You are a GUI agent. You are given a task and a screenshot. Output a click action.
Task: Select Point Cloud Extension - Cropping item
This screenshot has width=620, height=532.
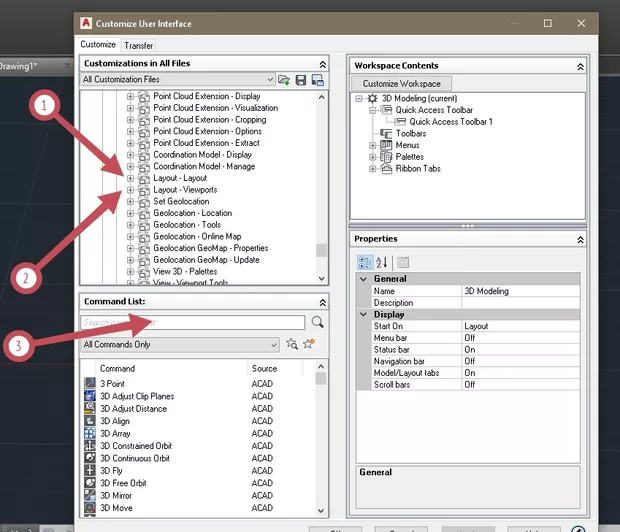point(210,119)
